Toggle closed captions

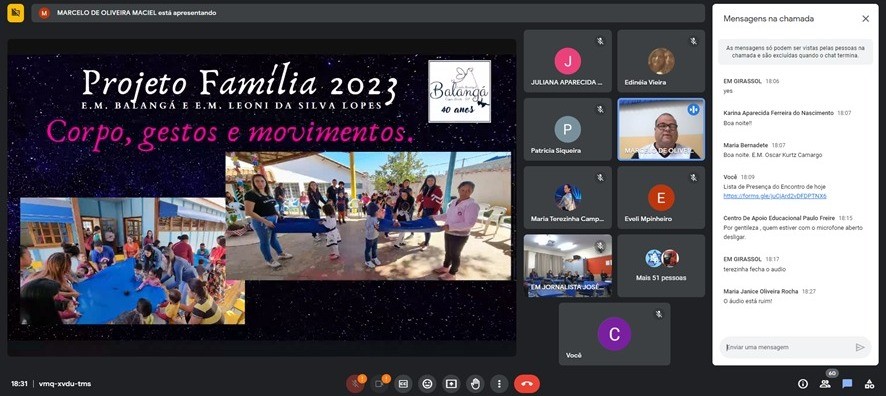(x=403, y=384)
